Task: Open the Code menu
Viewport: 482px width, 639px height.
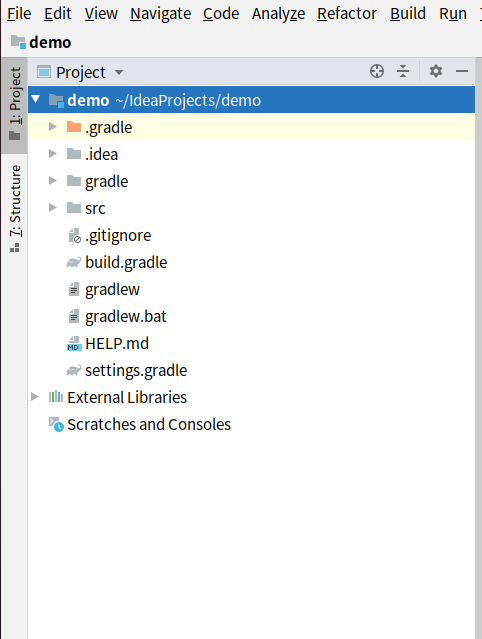Action: pyautogui.click(x=221, y=13)
